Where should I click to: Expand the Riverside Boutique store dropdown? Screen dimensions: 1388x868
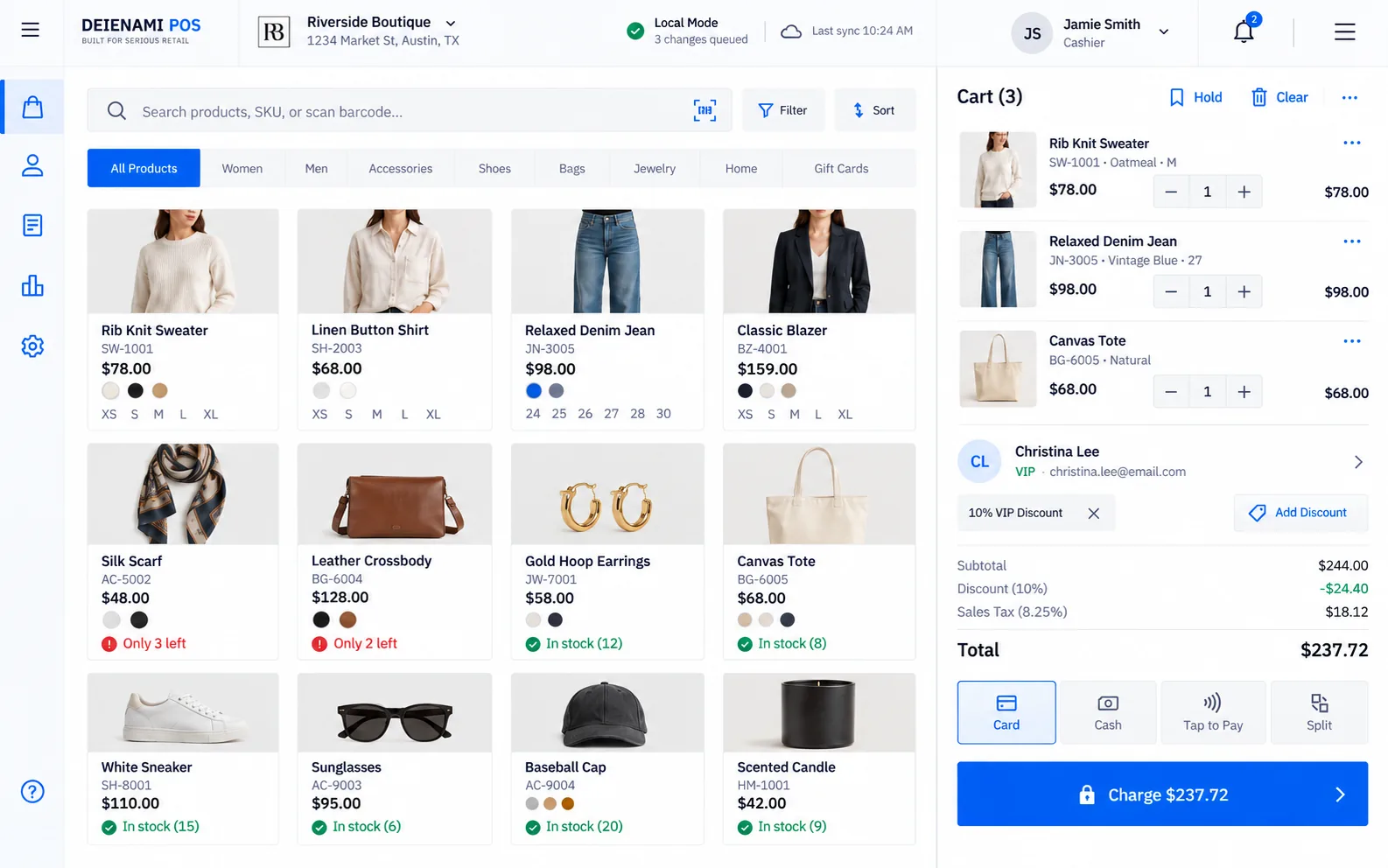coord(451,23)
